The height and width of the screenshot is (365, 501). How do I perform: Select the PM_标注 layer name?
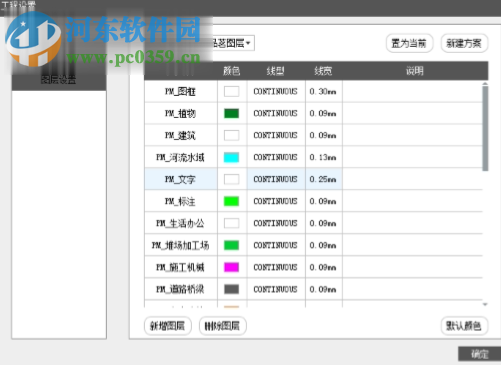181,201
